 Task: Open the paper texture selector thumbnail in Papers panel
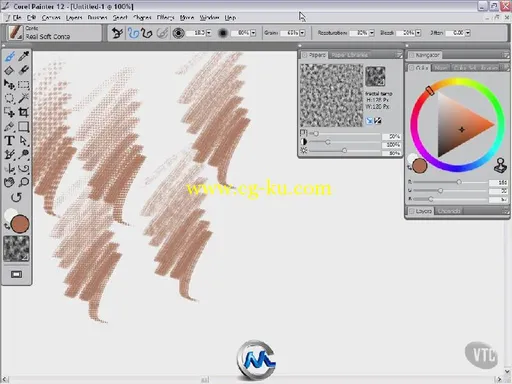tap(375, 76)
